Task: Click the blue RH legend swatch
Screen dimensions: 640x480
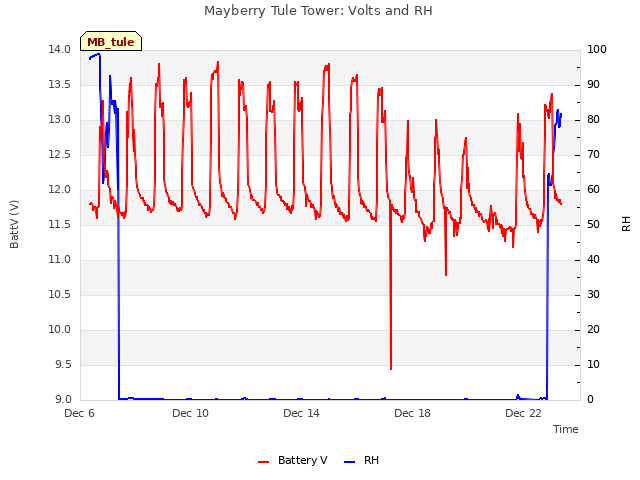Action: (350, 462)
